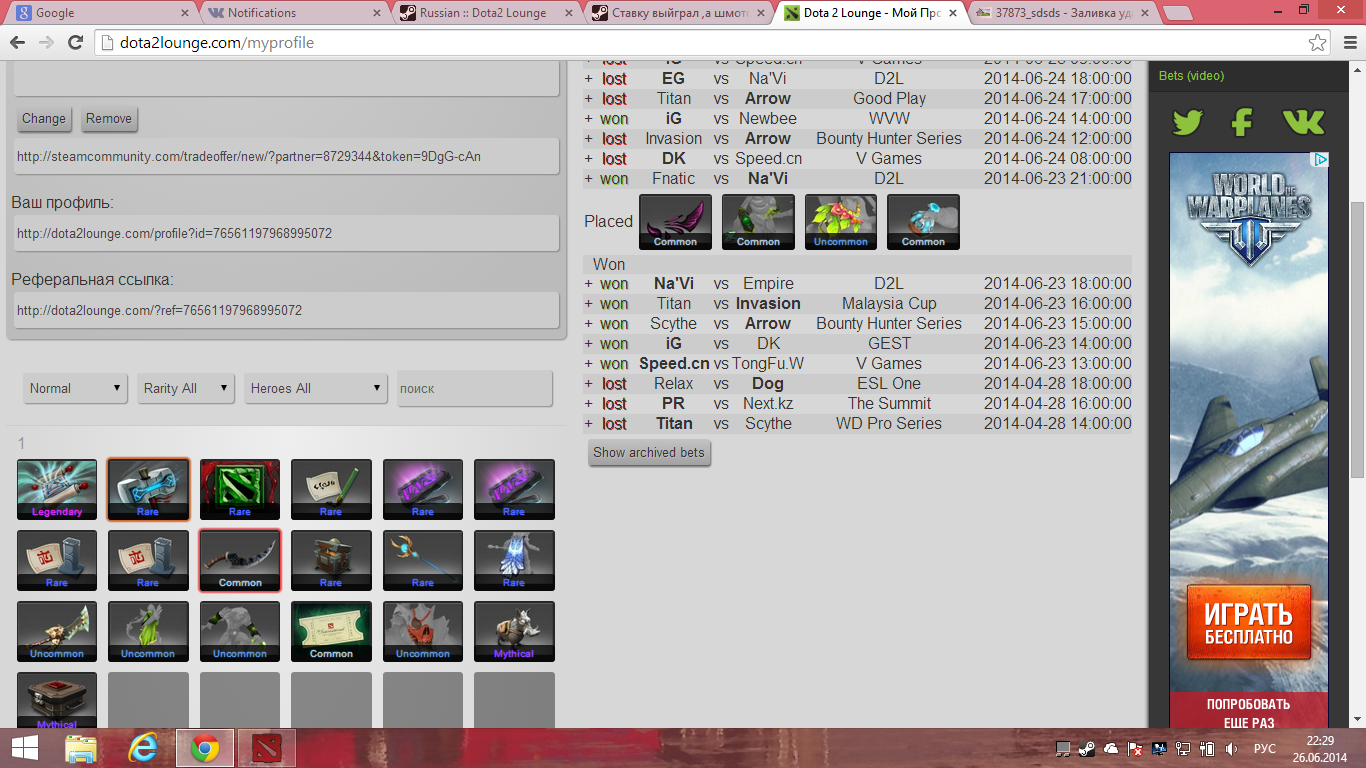The width and height of the screenshot is (1366, 768).
Task: Select the Uncommon spiked sword item
Action: point(57,632)
